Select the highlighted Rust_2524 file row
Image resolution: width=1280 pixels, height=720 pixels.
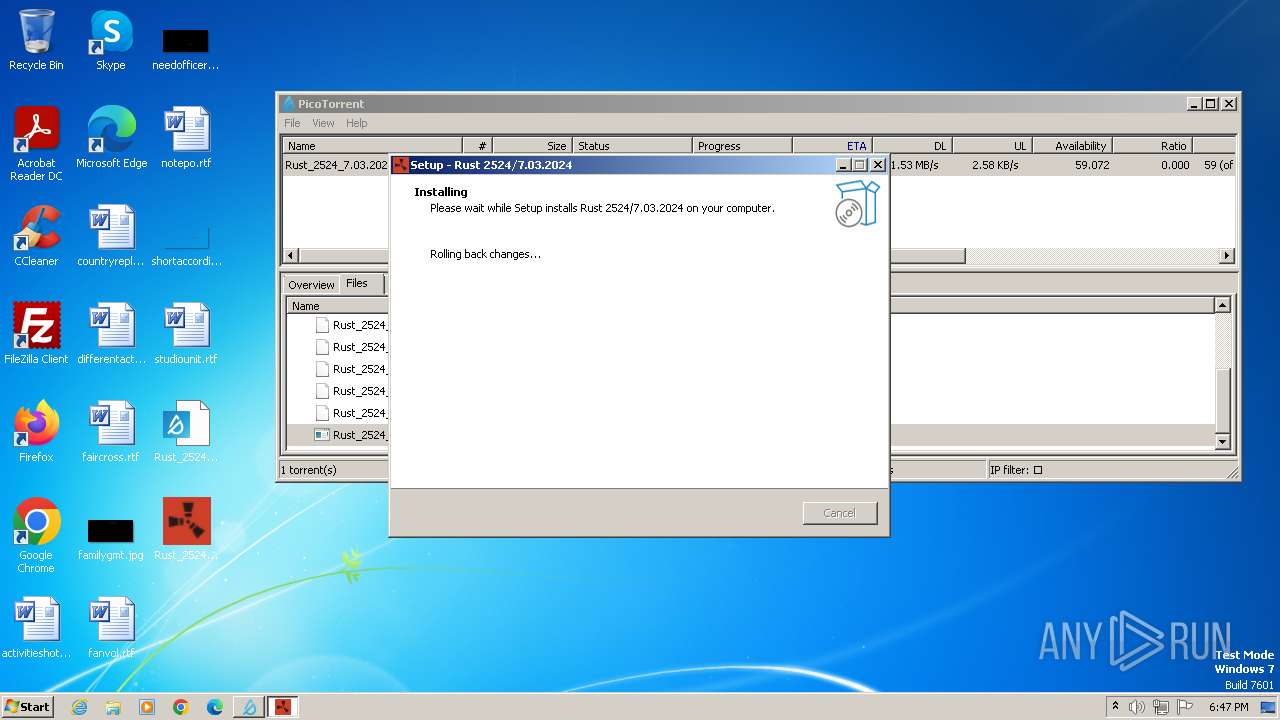tap(751, 435)
